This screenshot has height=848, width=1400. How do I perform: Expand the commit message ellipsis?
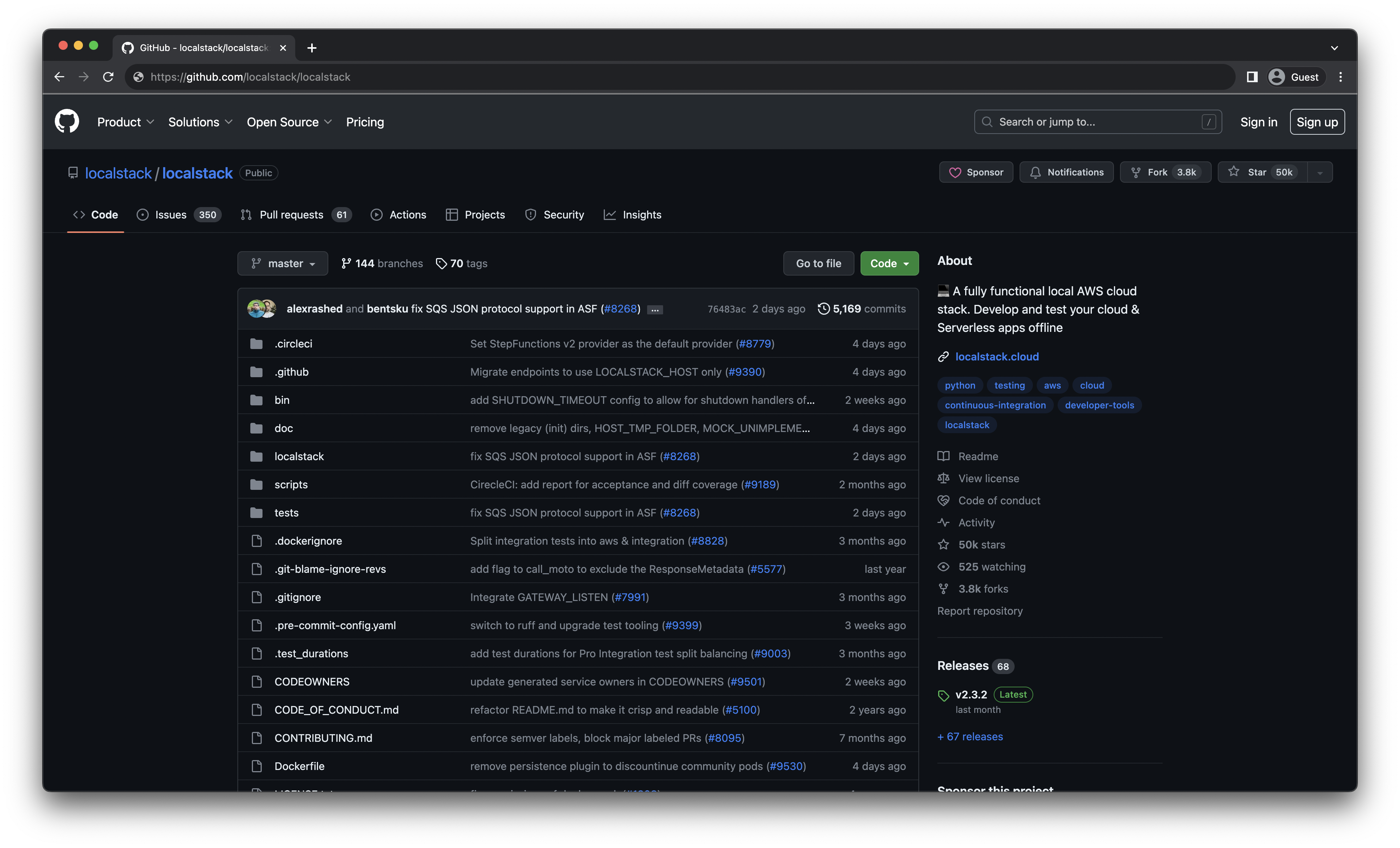click(655, 310)
